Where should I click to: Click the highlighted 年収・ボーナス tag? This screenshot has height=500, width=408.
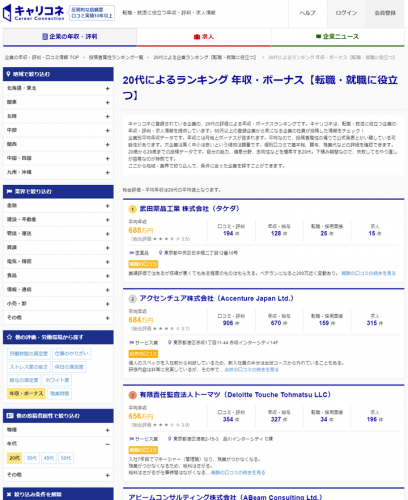pos(26,394)
